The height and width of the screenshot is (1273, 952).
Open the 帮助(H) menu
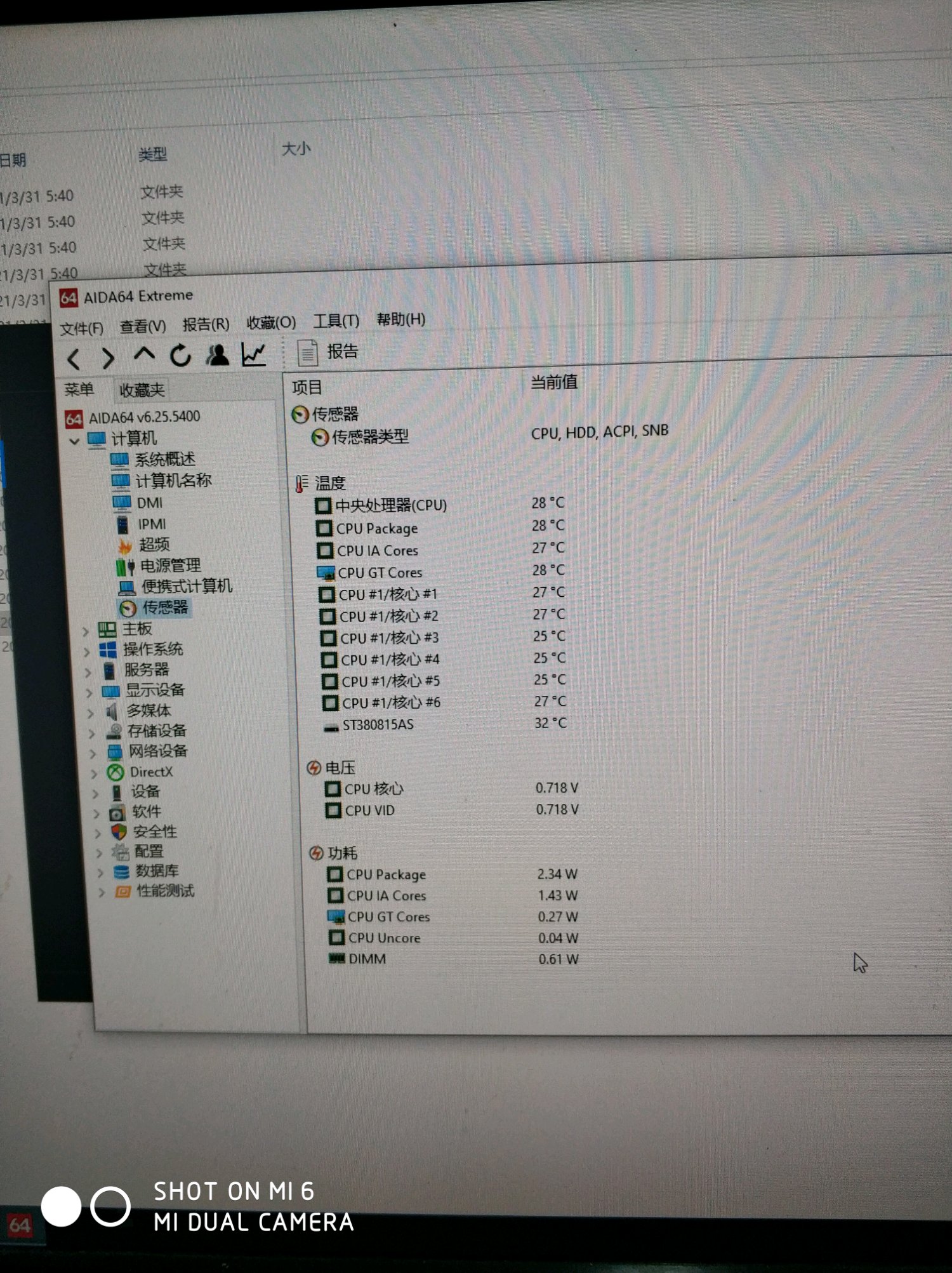click(400, 319)
